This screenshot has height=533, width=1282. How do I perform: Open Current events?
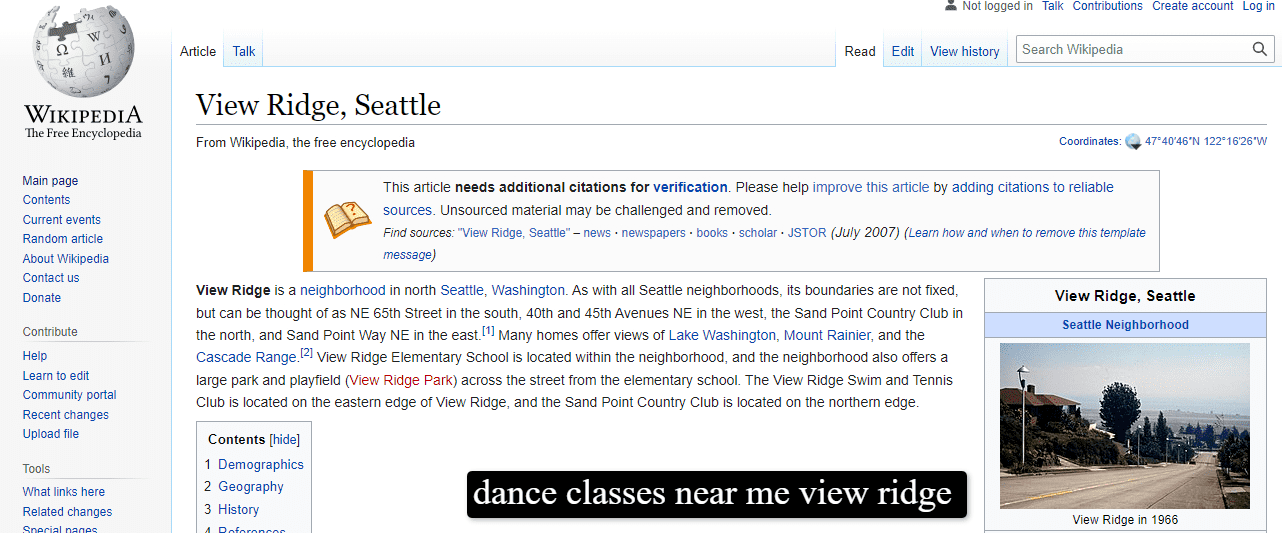pos(62,220)
